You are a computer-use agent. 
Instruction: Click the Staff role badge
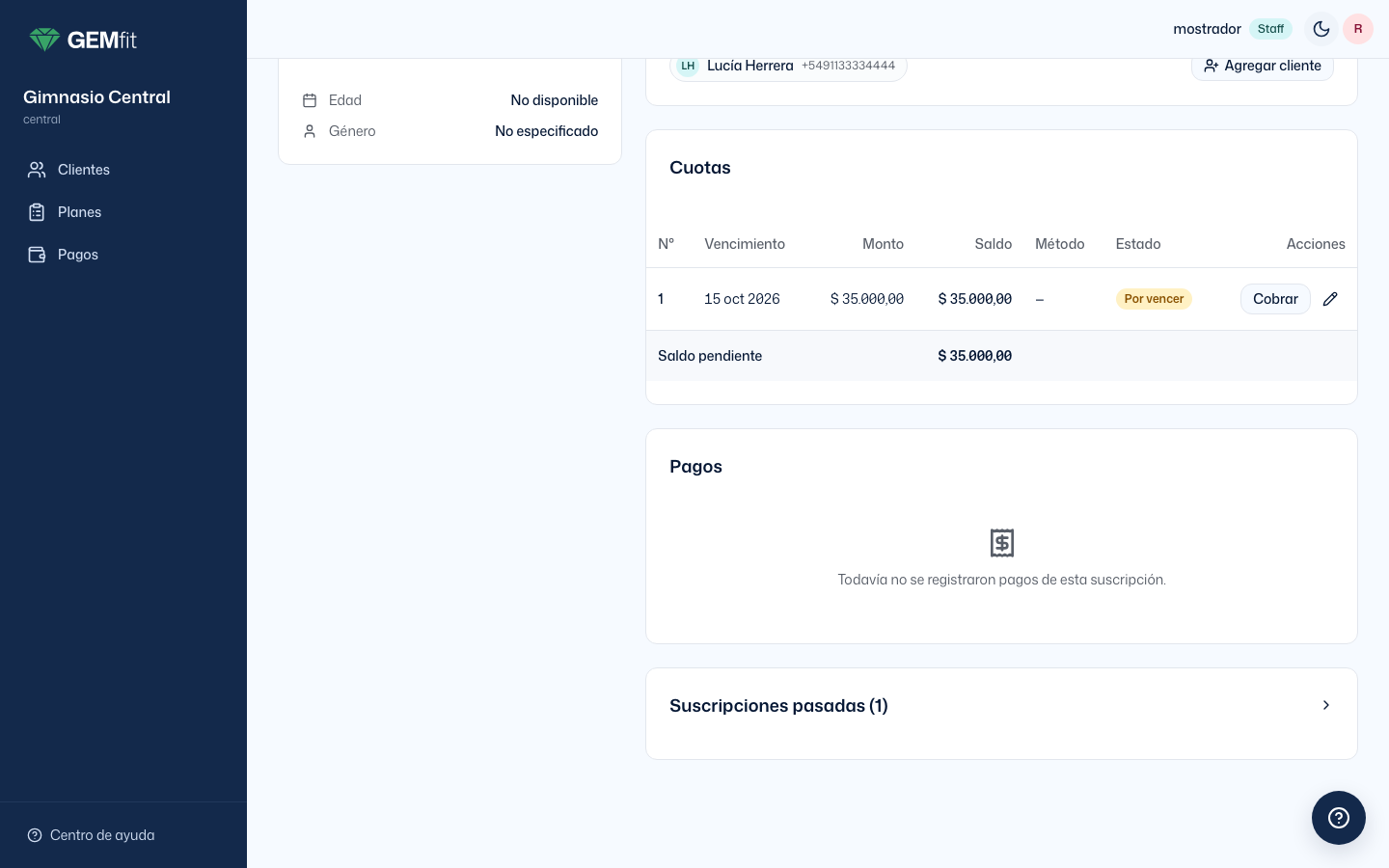point(1270,29)
